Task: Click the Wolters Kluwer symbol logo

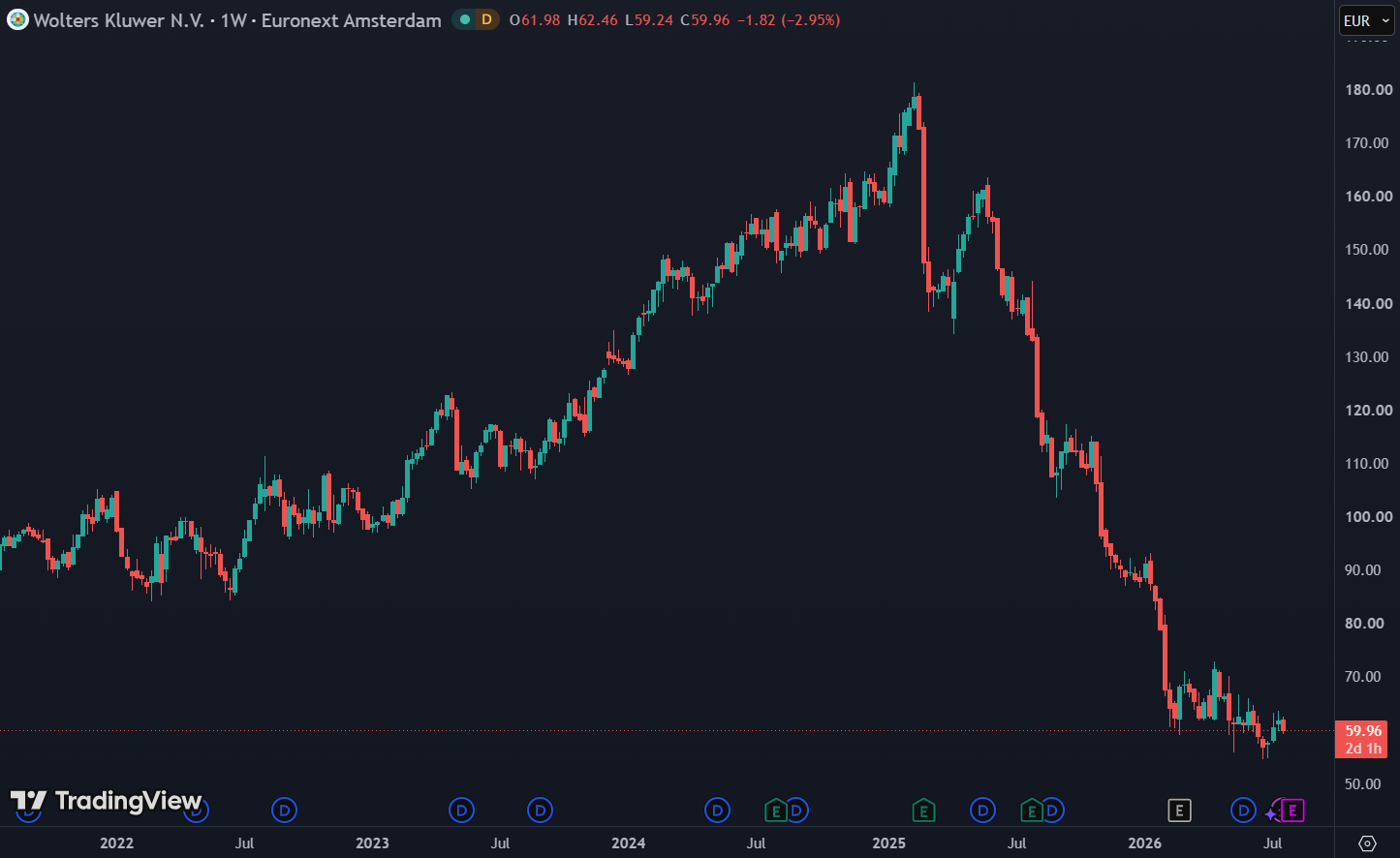Action: point(17,19)
